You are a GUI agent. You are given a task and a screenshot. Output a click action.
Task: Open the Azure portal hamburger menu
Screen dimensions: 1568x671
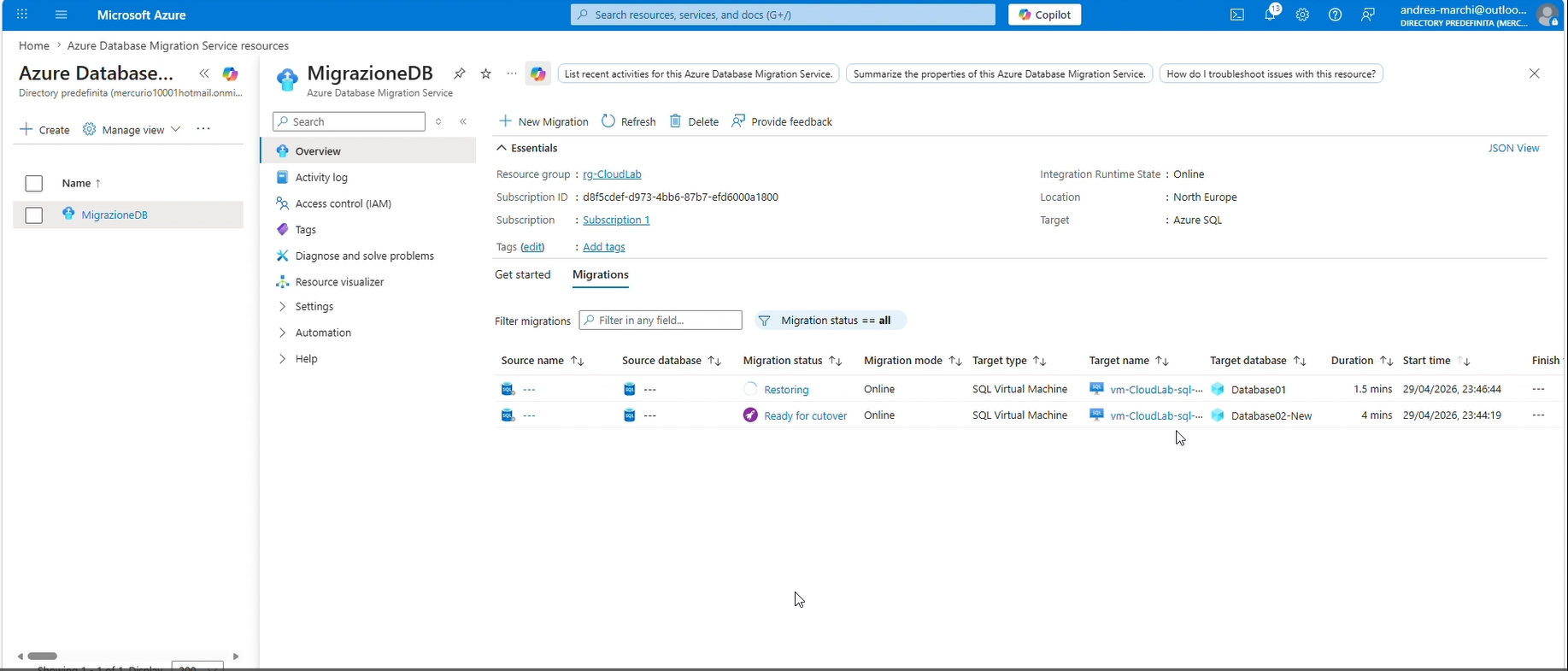pyautogui.click(x=61, y=15)
